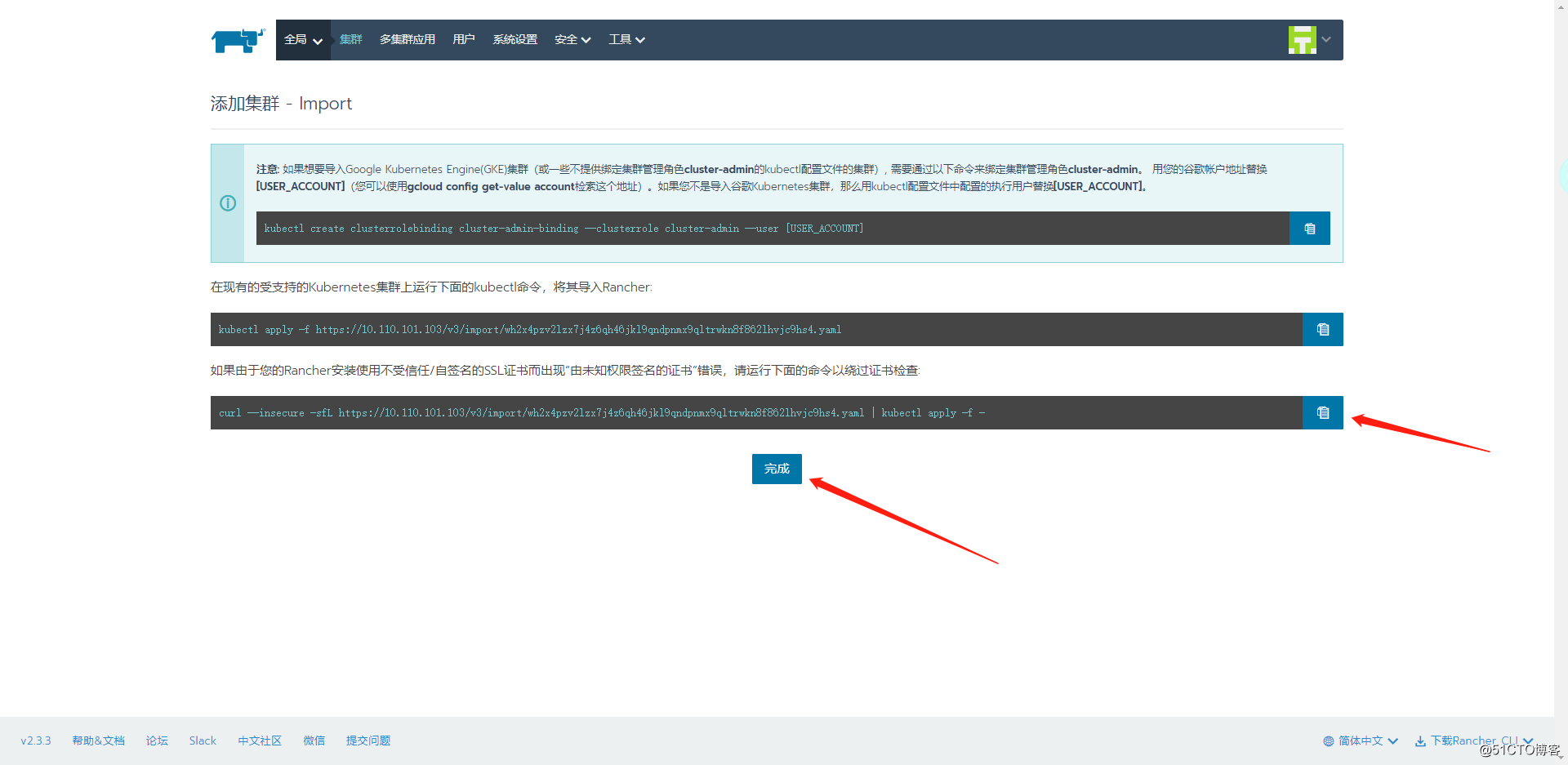1568x765 pixels.
Task: Copy the curl insecure import command
Action: pos(1322,413)
